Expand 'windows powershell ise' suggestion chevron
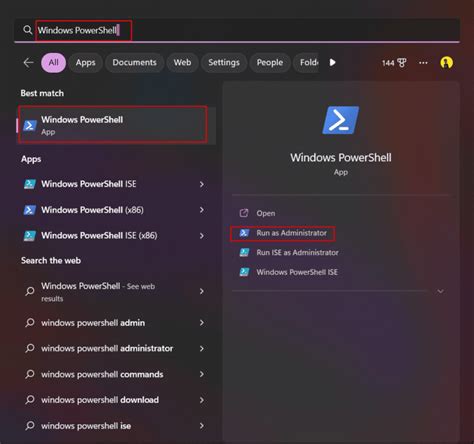Viewport: 474px width, 444px height. click(202, 426)
